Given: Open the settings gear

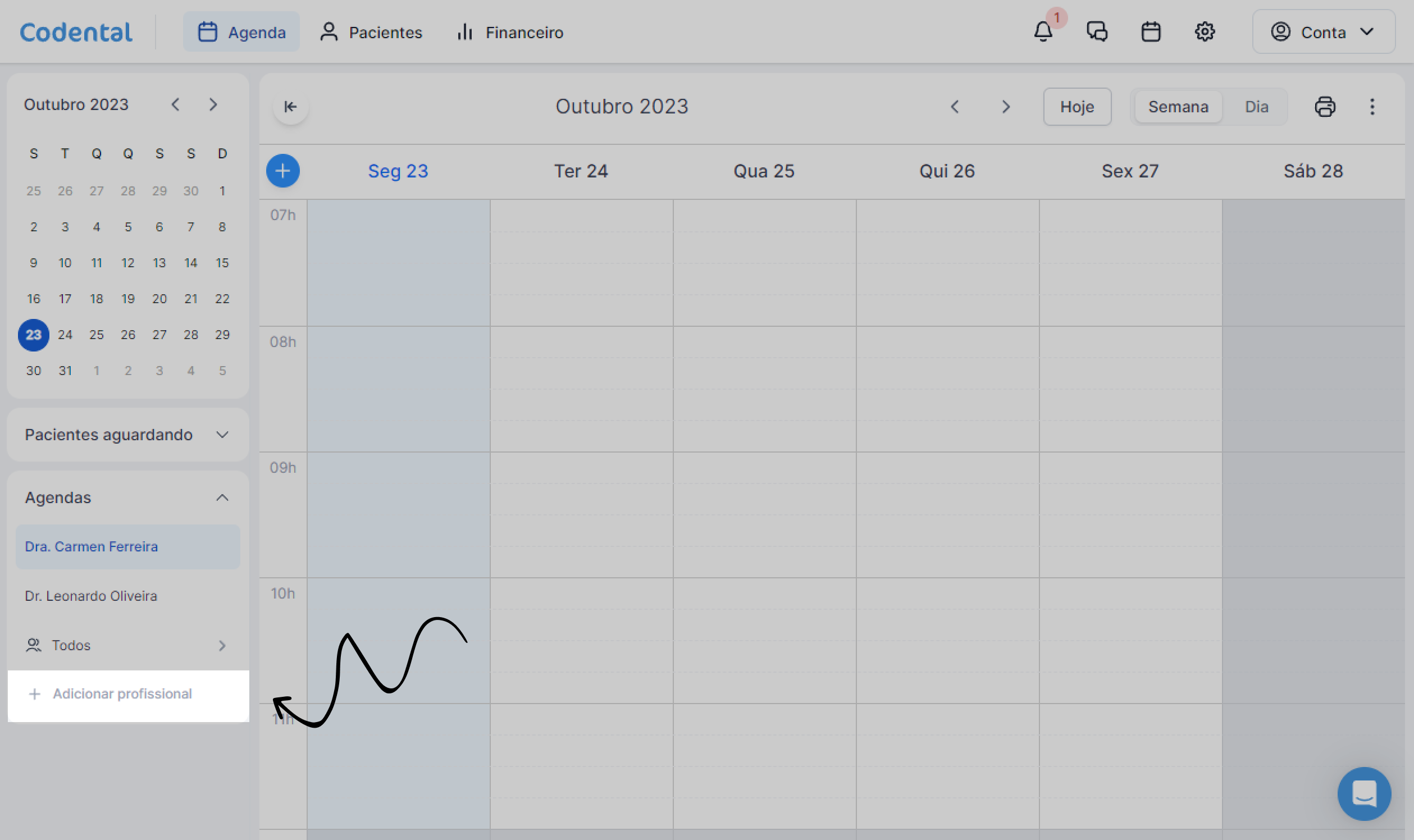Looking at the screenshot, I should (x=1204, y=31).
